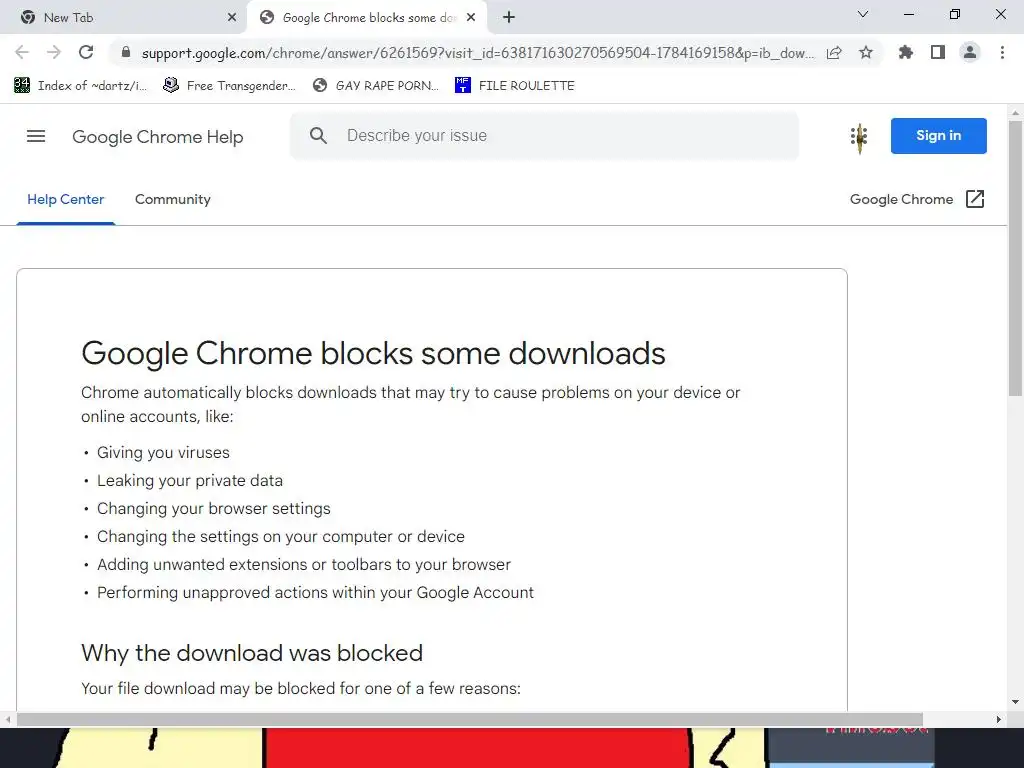1024x768 pixels.
Task: Restore down the Chrome window
Action: pyautogui.click(x=955, y=14)
